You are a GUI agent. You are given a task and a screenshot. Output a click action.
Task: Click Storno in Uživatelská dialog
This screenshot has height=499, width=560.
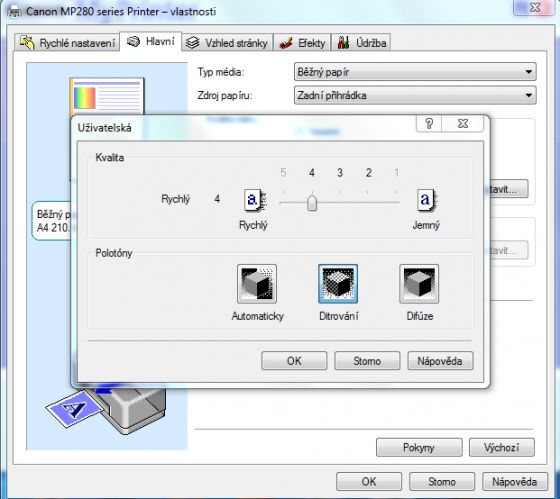(367, 361)
